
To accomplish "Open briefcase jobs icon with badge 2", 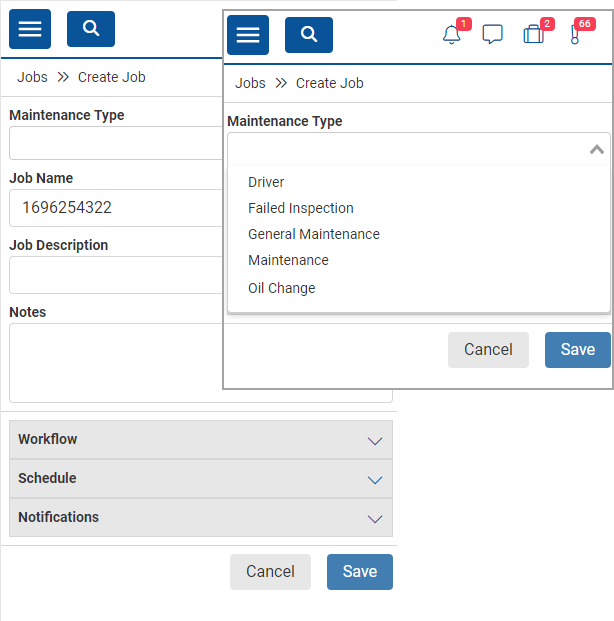I will [x=534, y=34].
